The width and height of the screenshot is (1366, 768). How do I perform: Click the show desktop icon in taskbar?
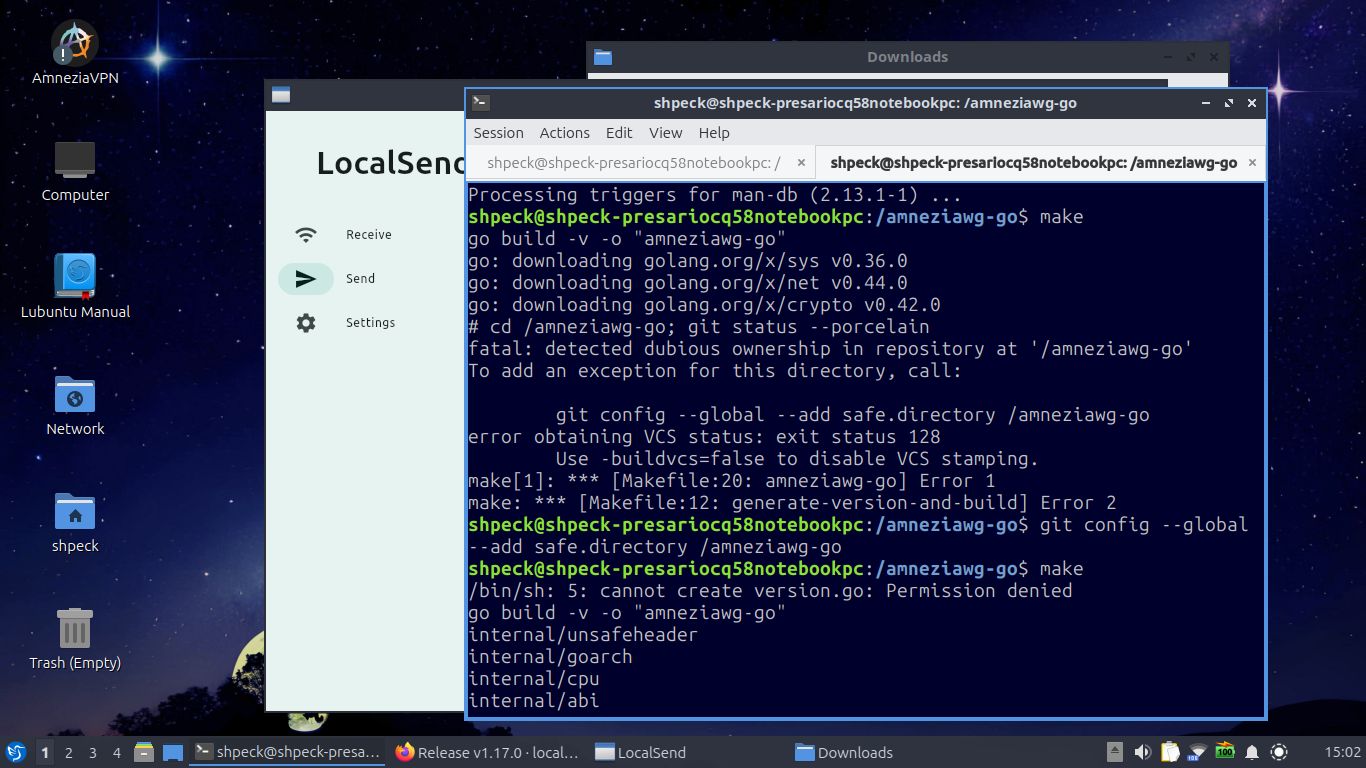(173, 752)
